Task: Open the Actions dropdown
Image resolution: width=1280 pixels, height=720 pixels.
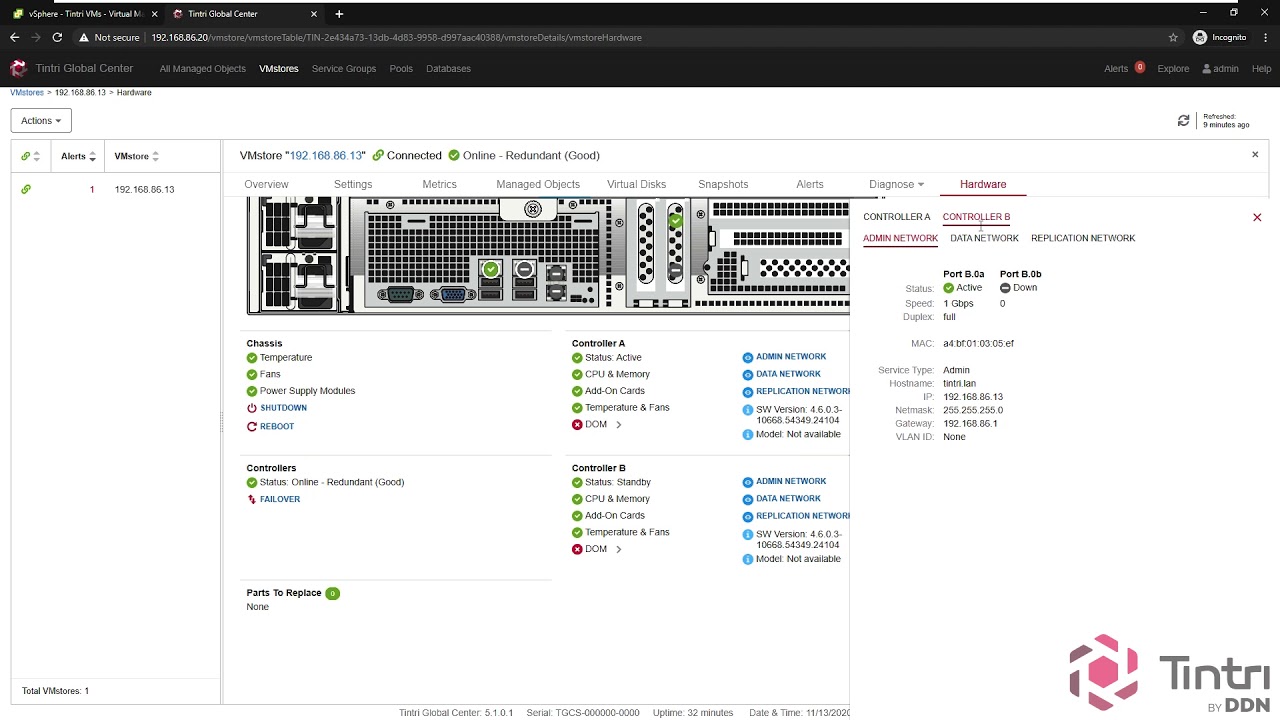Action: [41, 120]
